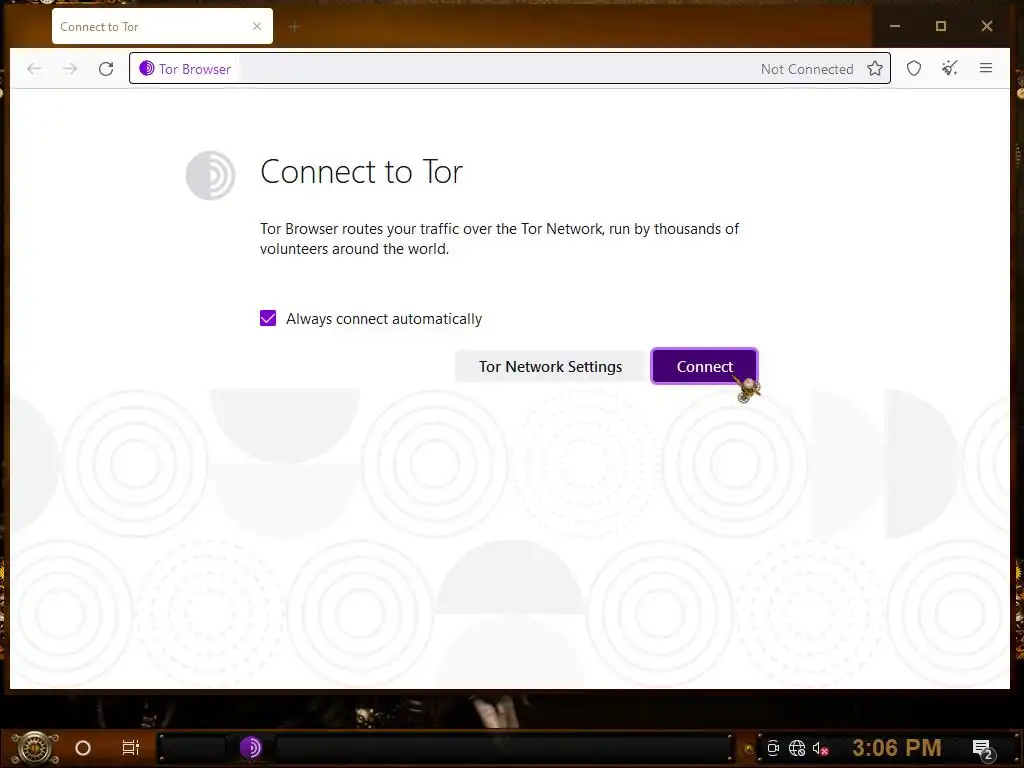Open the notification center icon

[983, 749]
